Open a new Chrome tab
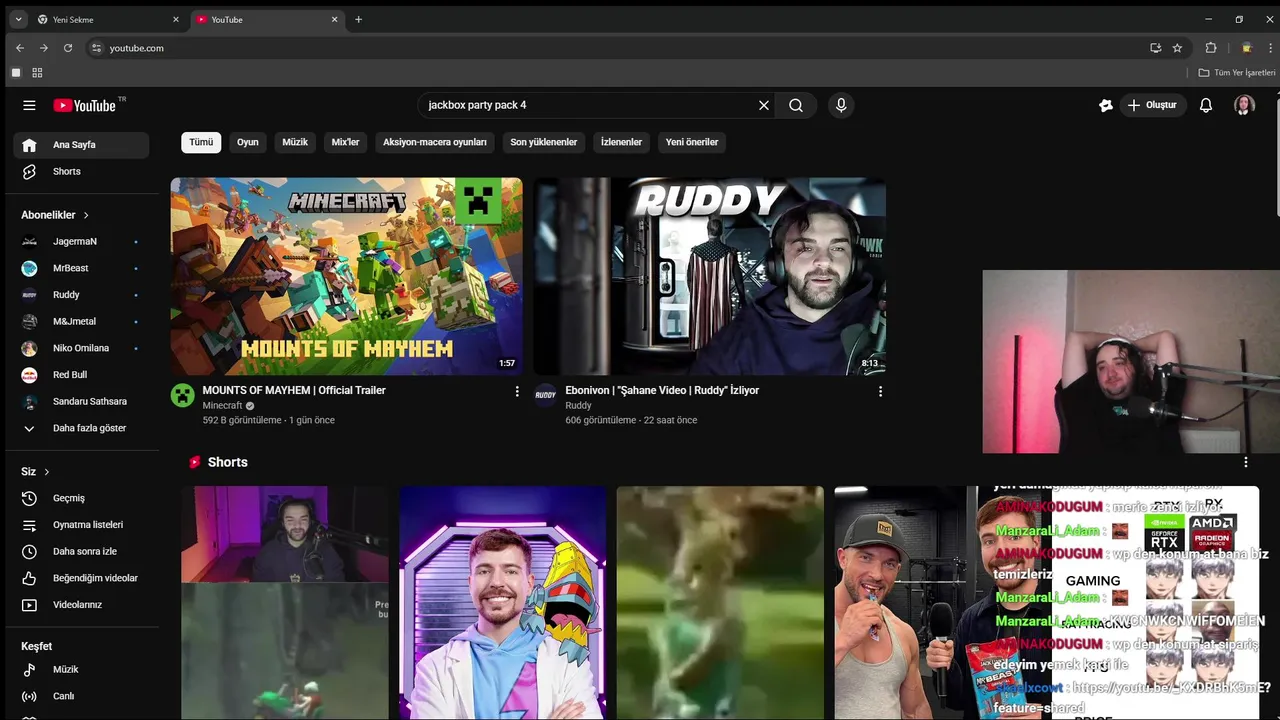This screenshot has height=720, width=1280. click(359, 20)
